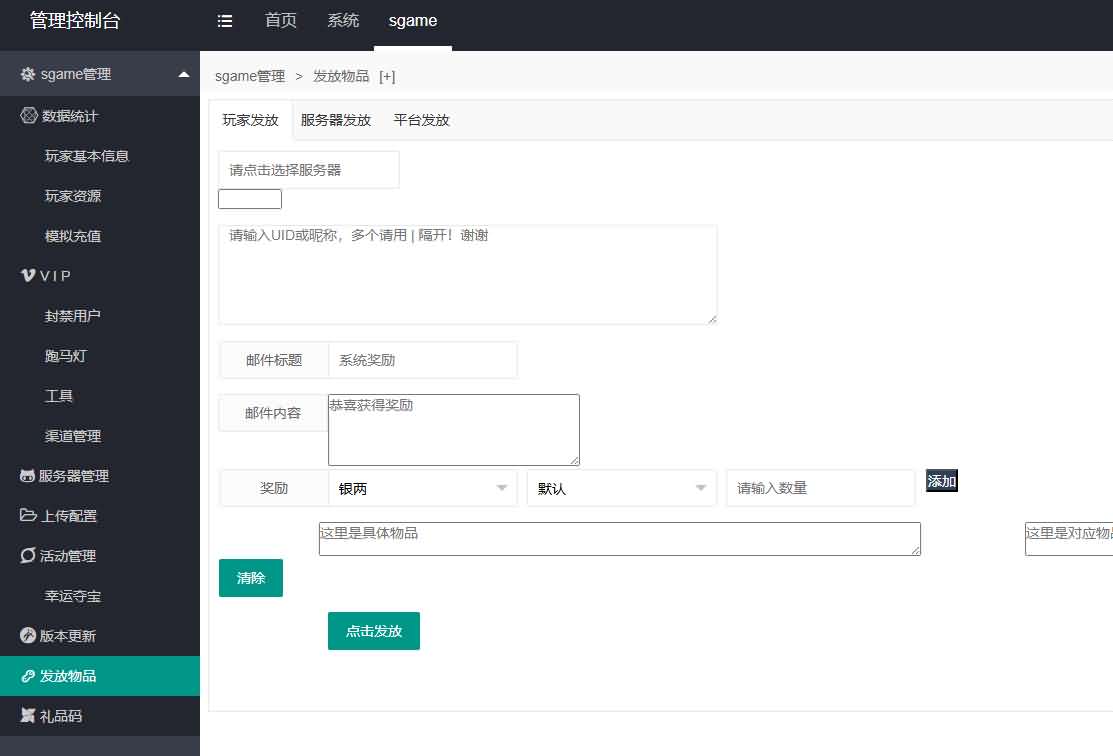Click the 清除 button
Viewport: 1113px width, 756px height.
(250, 577)
